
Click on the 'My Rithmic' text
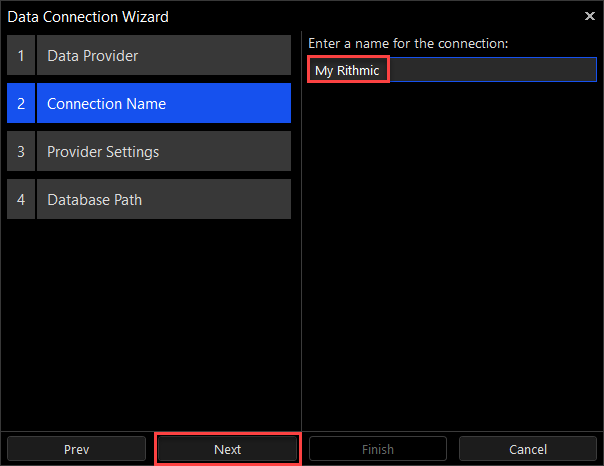pos(347,70)
